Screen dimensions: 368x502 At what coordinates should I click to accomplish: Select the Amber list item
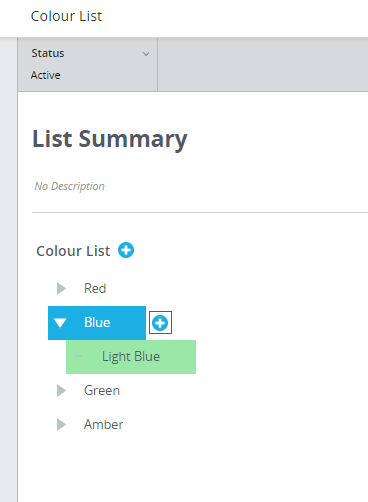[103, 425]
